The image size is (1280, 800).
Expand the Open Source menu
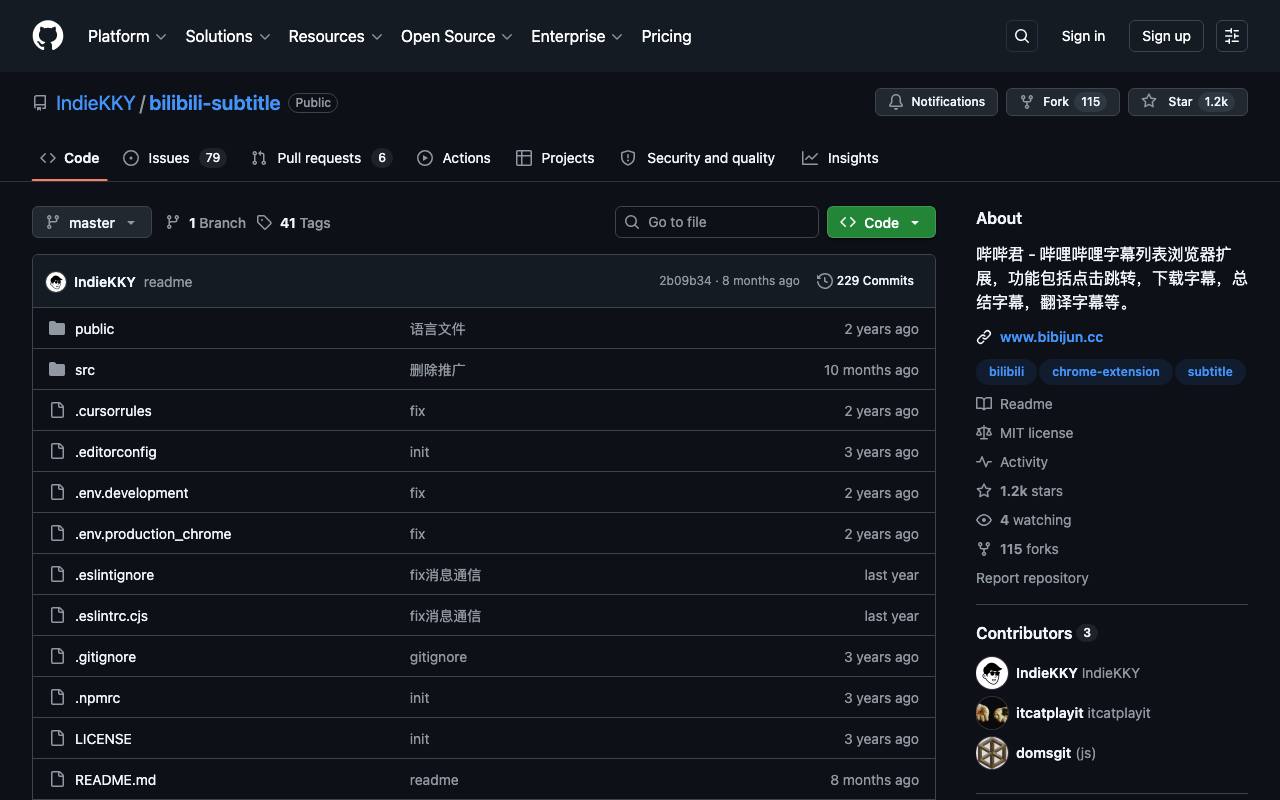tap(457, 36)
